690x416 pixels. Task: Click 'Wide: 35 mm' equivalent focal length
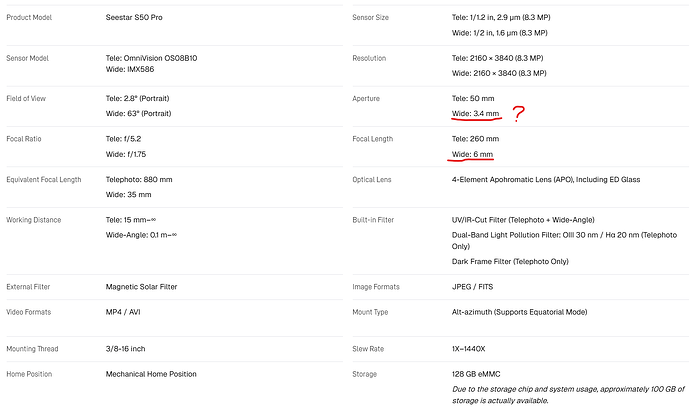tap(128, 195)
